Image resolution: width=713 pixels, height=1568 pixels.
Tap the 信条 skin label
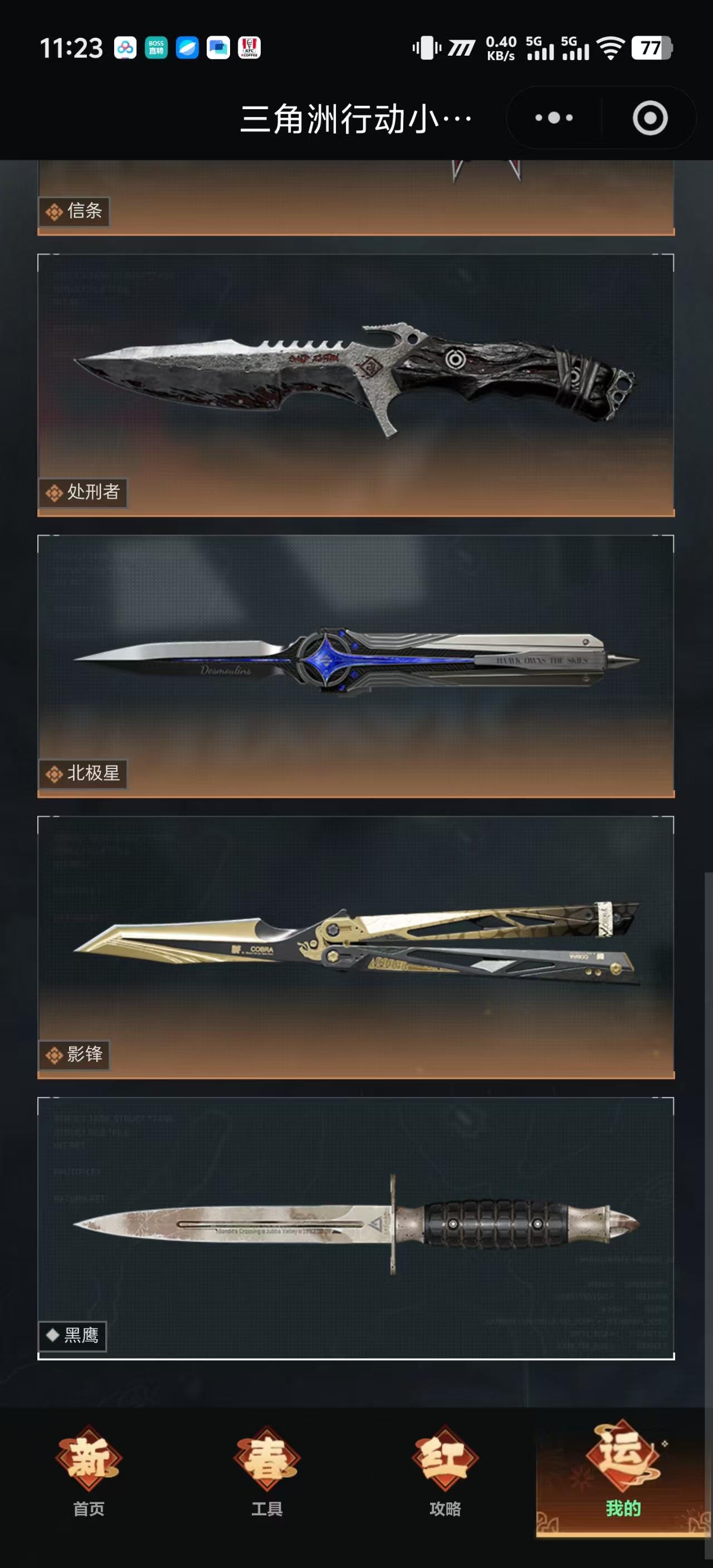[x=74, y=211]
